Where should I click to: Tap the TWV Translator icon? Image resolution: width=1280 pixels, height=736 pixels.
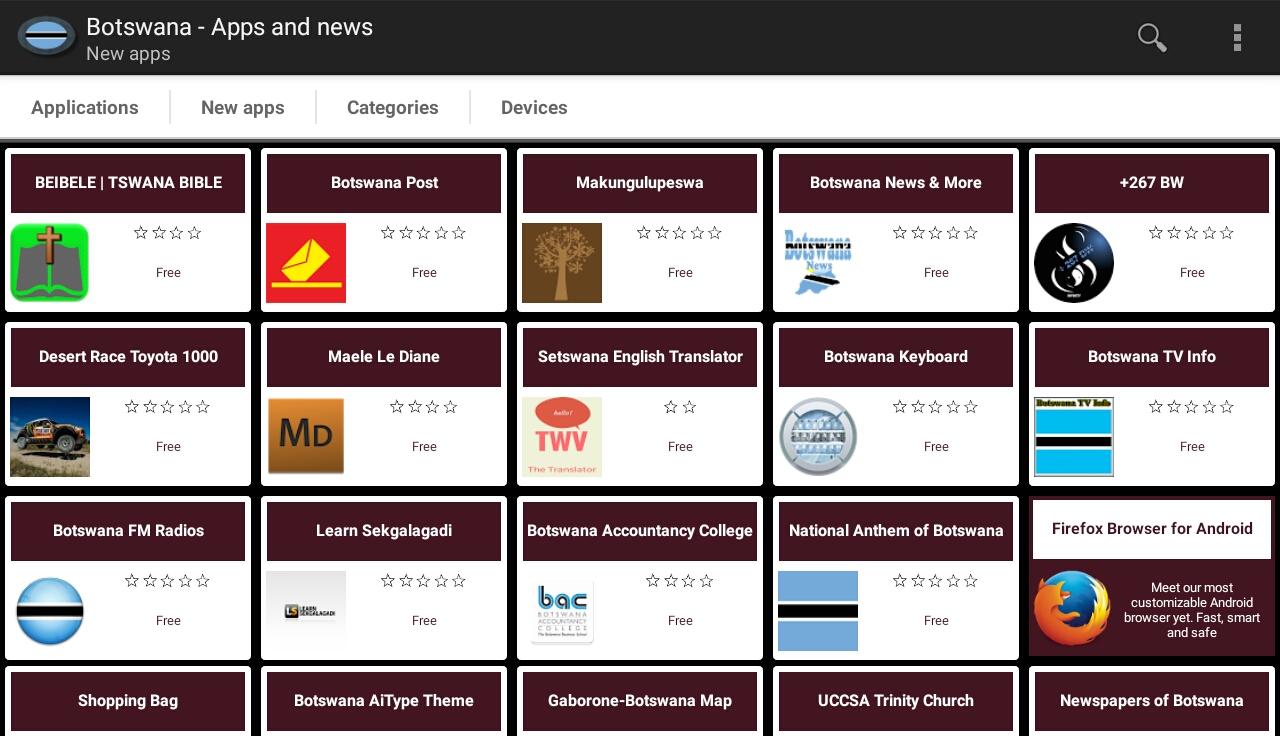point(562,437)
